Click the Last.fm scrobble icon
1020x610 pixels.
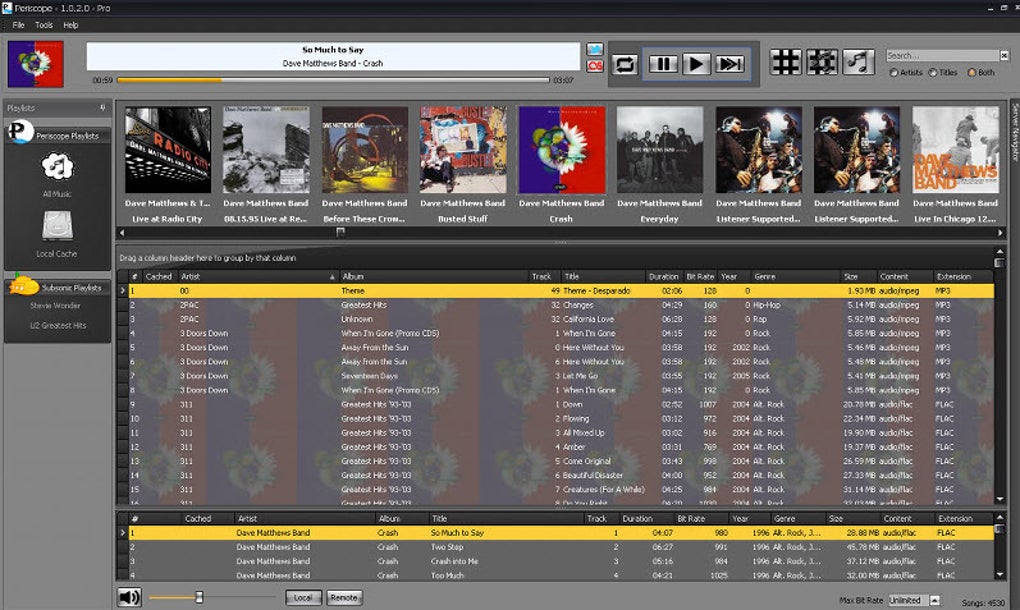(595, 66)
